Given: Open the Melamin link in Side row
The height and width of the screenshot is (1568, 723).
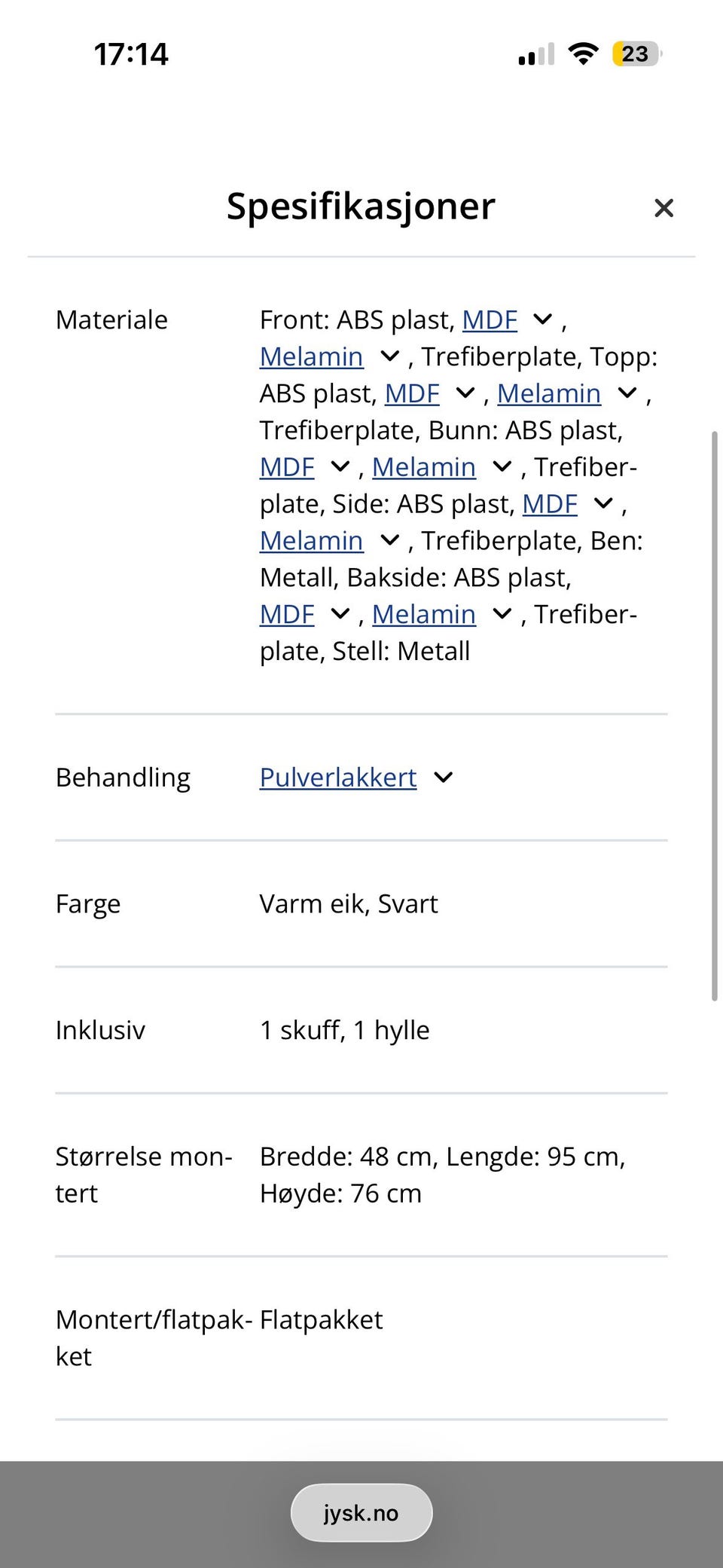Looking at the screenshot, I should point(310,540).
